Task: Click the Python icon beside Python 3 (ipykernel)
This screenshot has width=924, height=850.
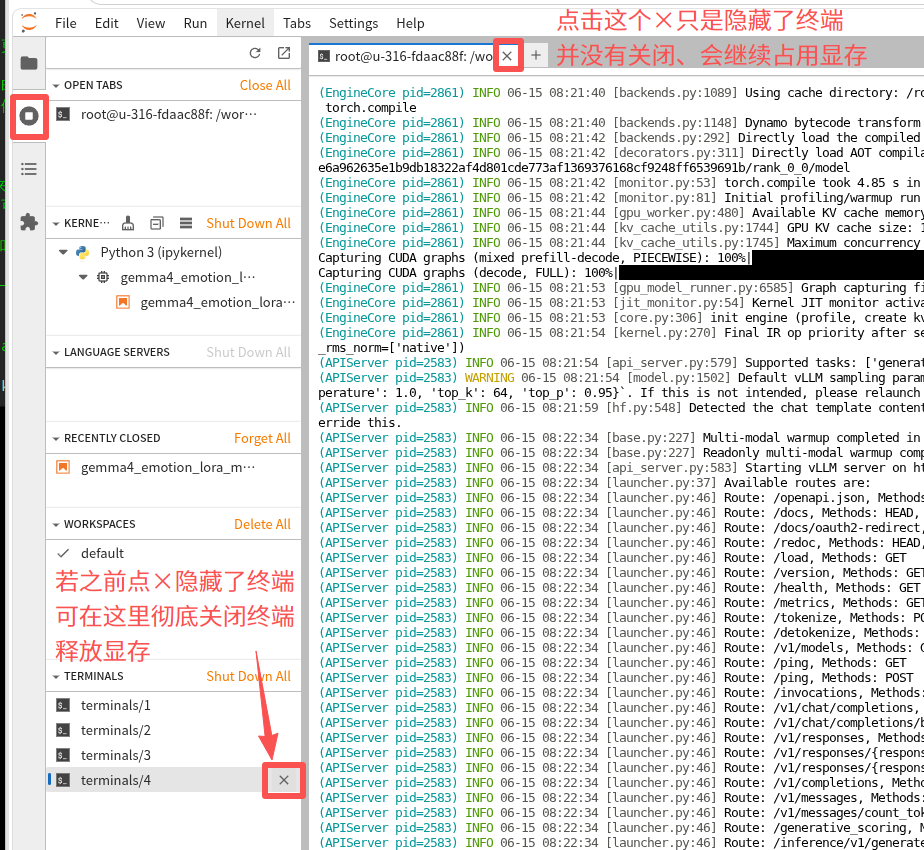Action: 82,252
